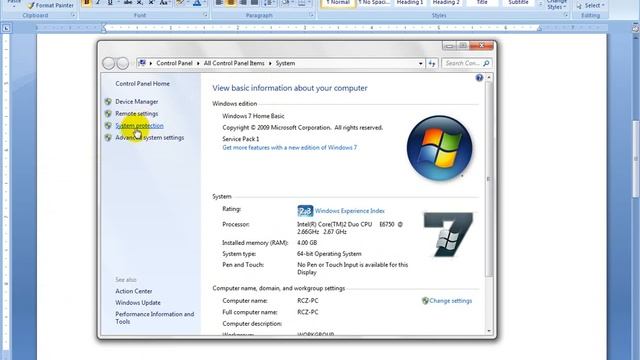Toggle the ruler button above Word scrollbar
This screenshot has width=640, height=360.
pos(636,28)
